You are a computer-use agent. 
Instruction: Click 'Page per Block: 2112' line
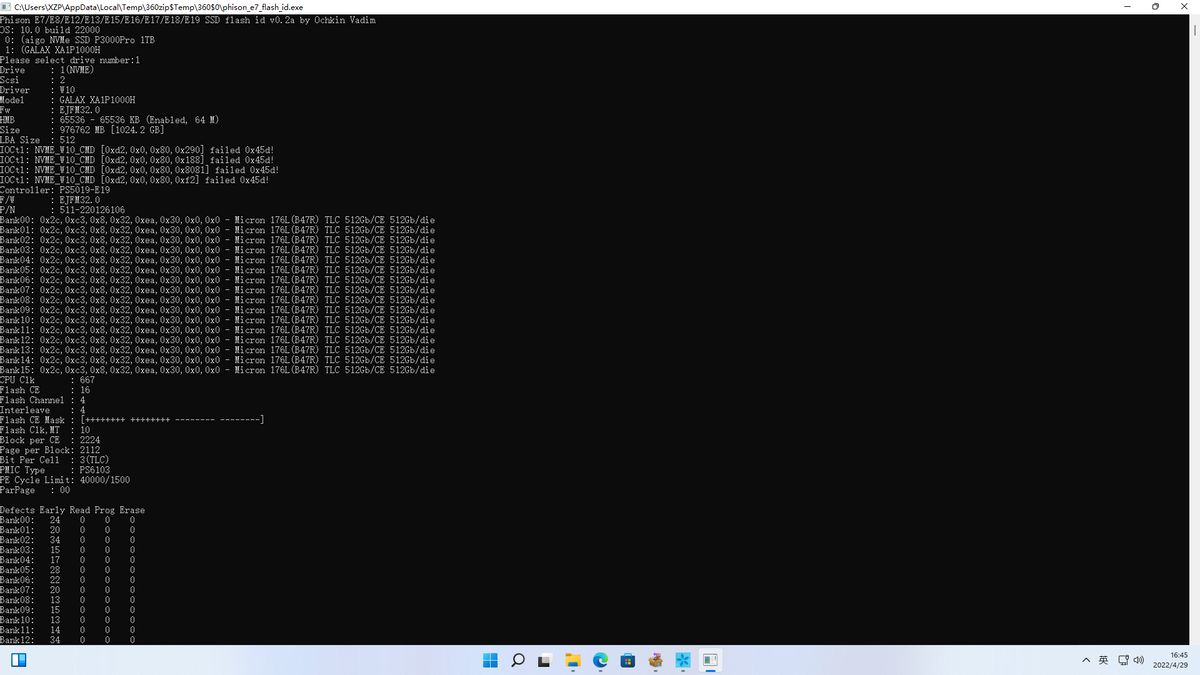[50, 450]
